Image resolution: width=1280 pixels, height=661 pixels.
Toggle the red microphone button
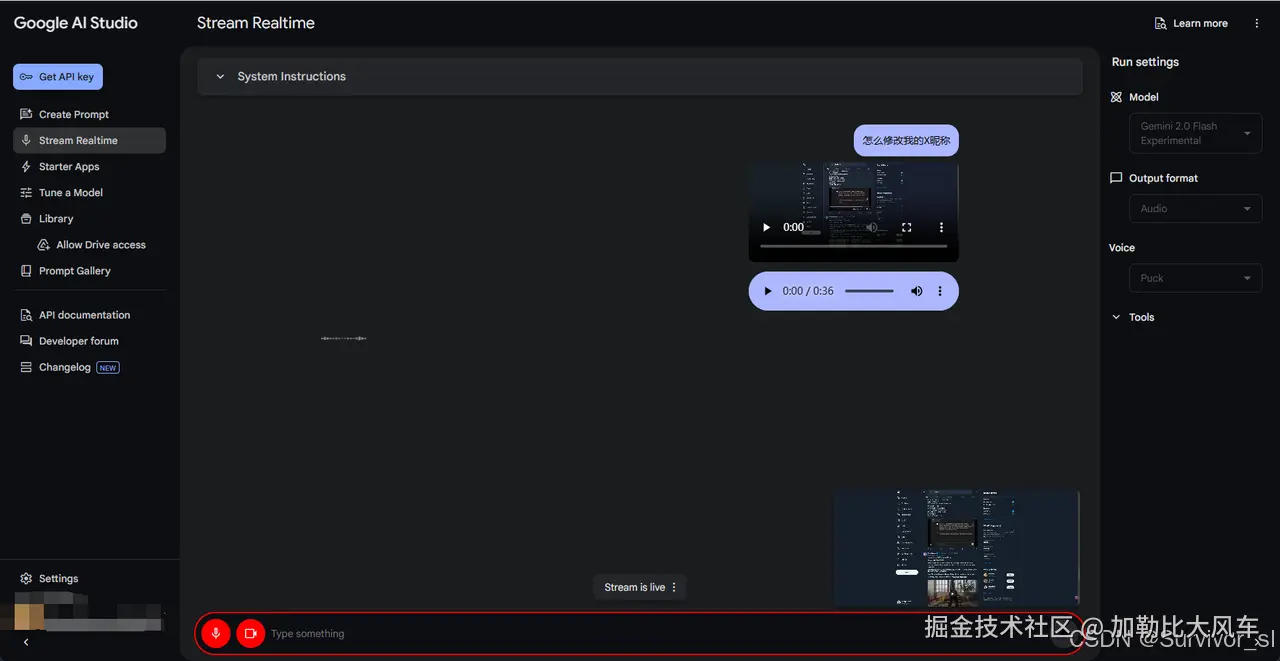(x=215, y=633)
